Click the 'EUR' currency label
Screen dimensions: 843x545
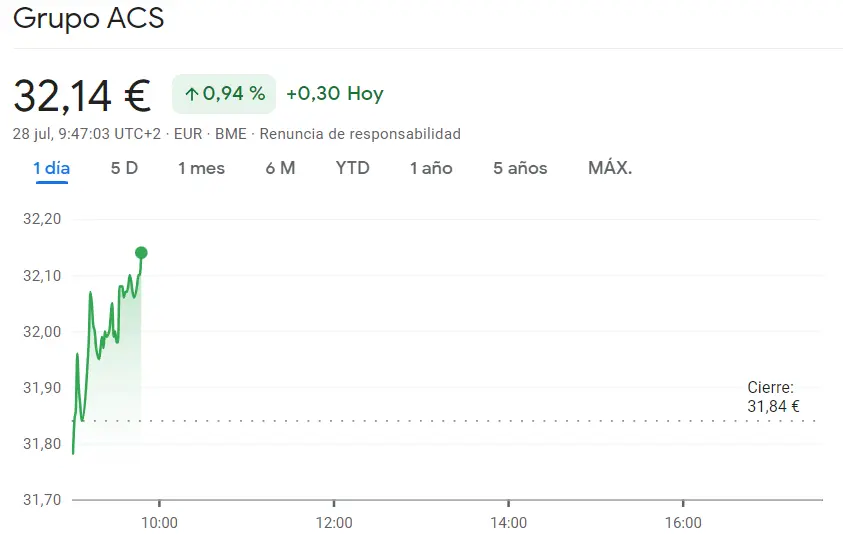188,134
